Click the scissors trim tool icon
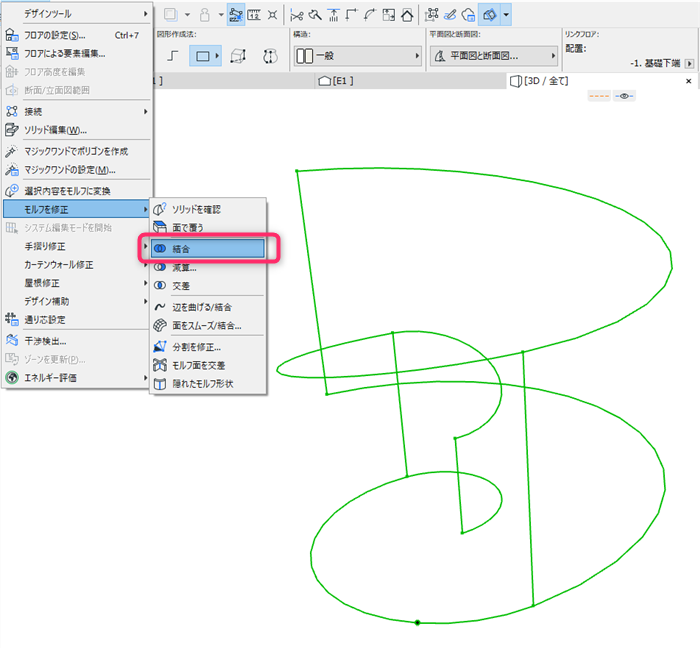The image size is (700, 648). click(296, 15)
